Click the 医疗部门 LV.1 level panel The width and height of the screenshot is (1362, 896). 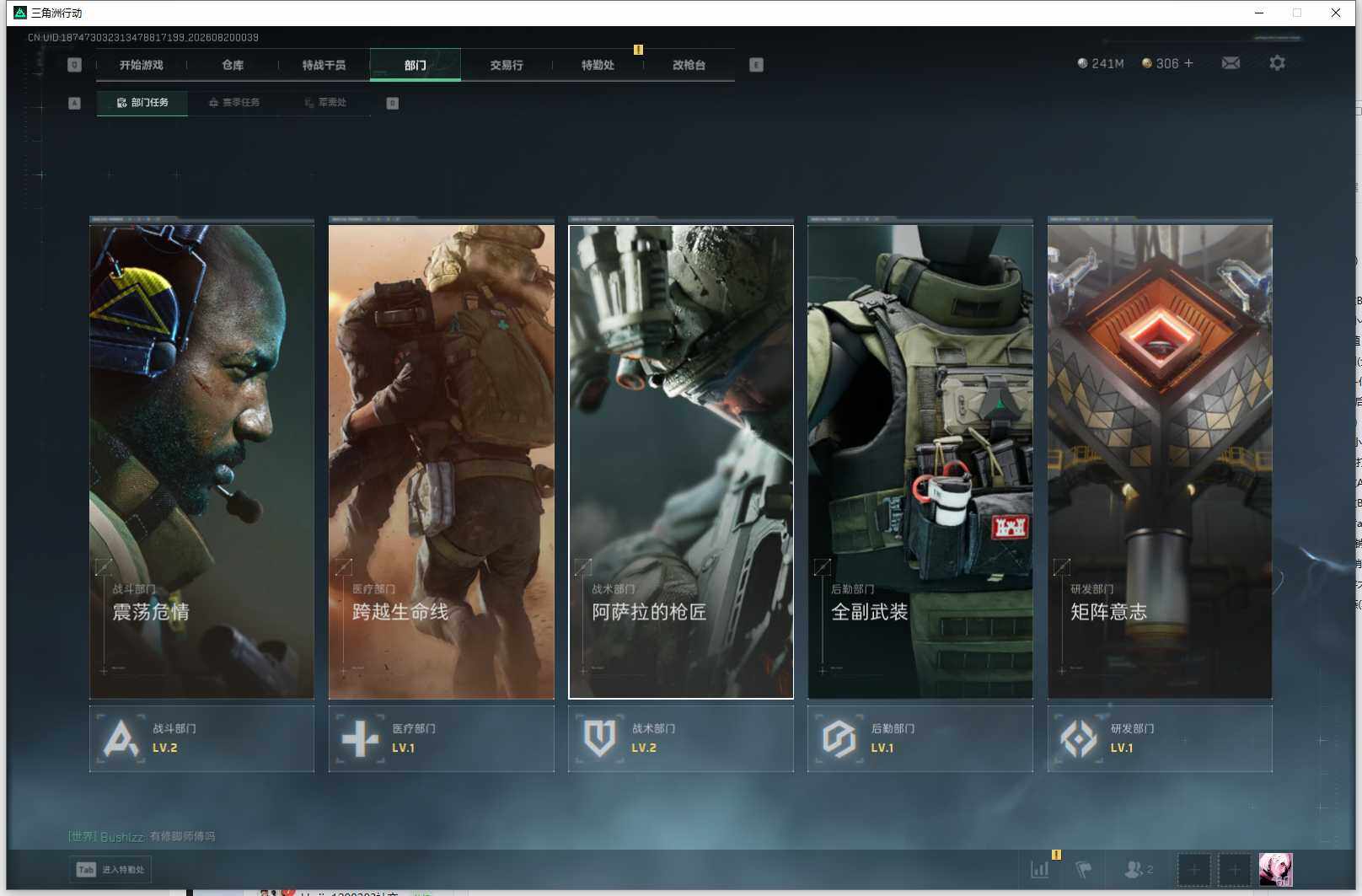(x=442, y=738)
